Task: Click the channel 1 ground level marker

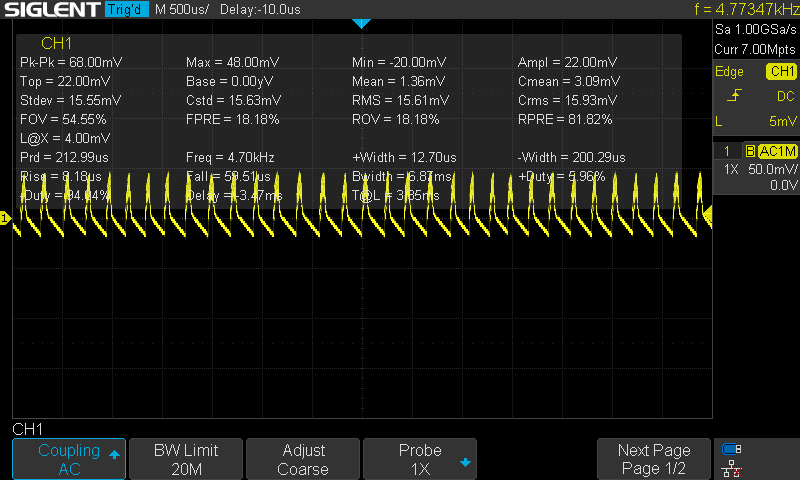Action: point(5,219)
